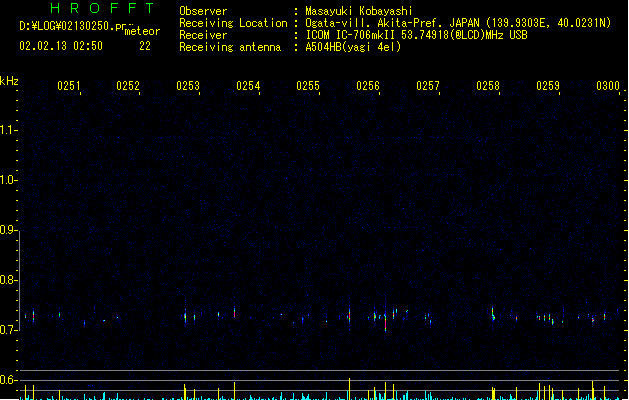629x400 pixels.
Task: Click the 1.1 kHz axis label
Action: coord(8,130)
